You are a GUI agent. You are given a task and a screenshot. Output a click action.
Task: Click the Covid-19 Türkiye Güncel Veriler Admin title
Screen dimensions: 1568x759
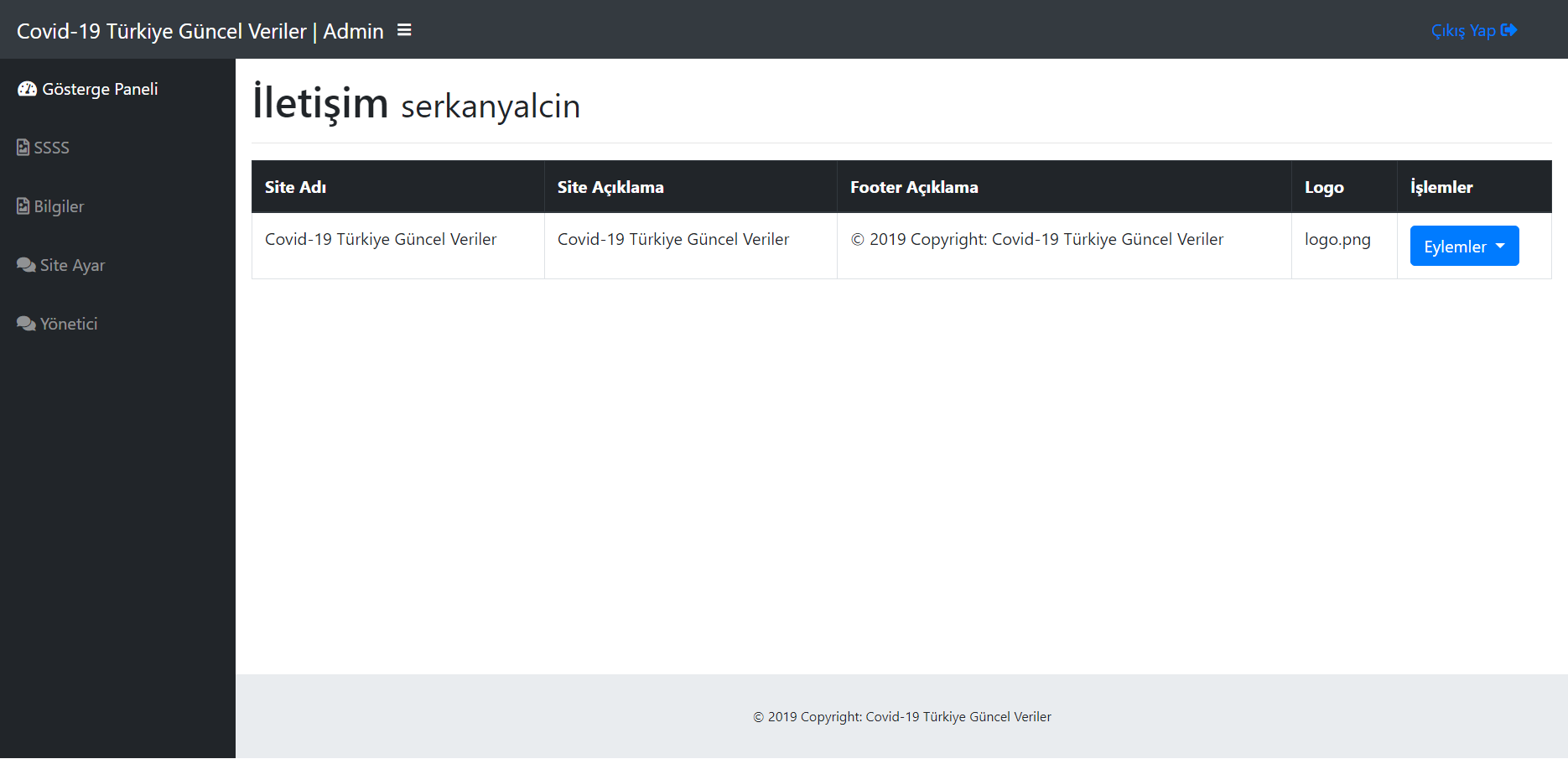click(x=200, y=31)
